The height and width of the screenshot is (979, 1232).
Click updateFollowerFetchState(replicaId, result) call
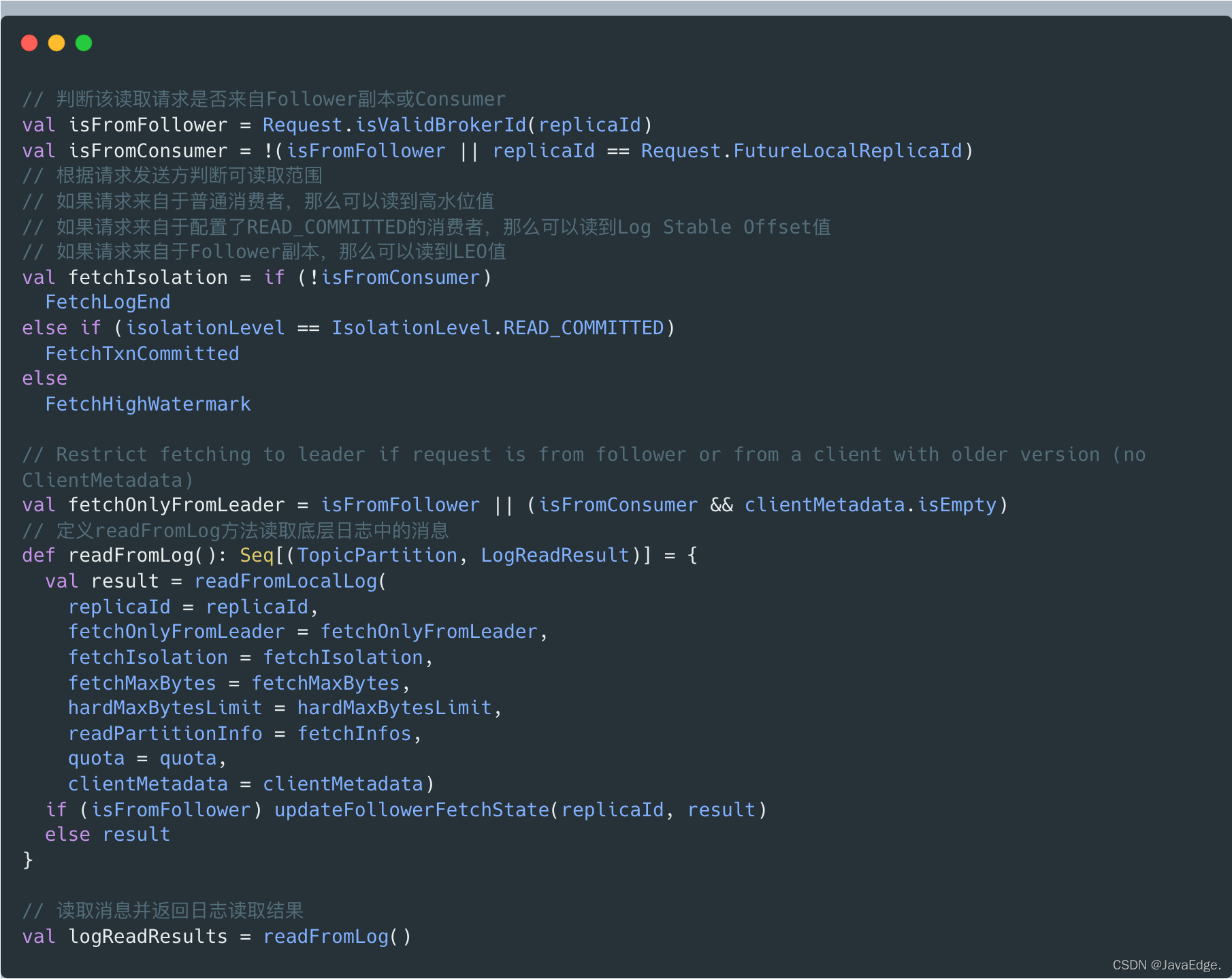coord(521,810)
